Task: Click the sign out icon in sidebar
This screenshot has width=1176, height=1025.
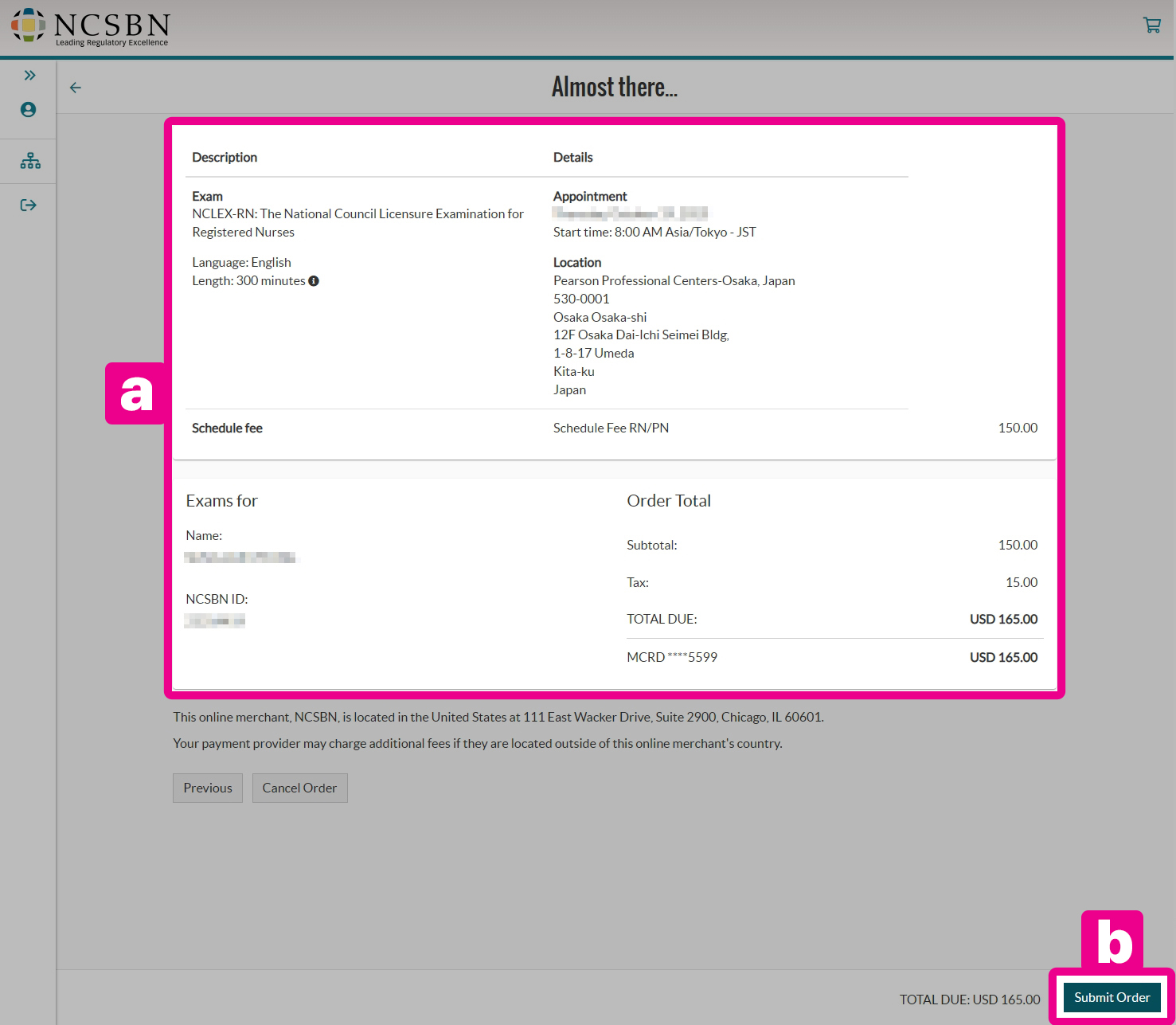Action: click(29, 205)
